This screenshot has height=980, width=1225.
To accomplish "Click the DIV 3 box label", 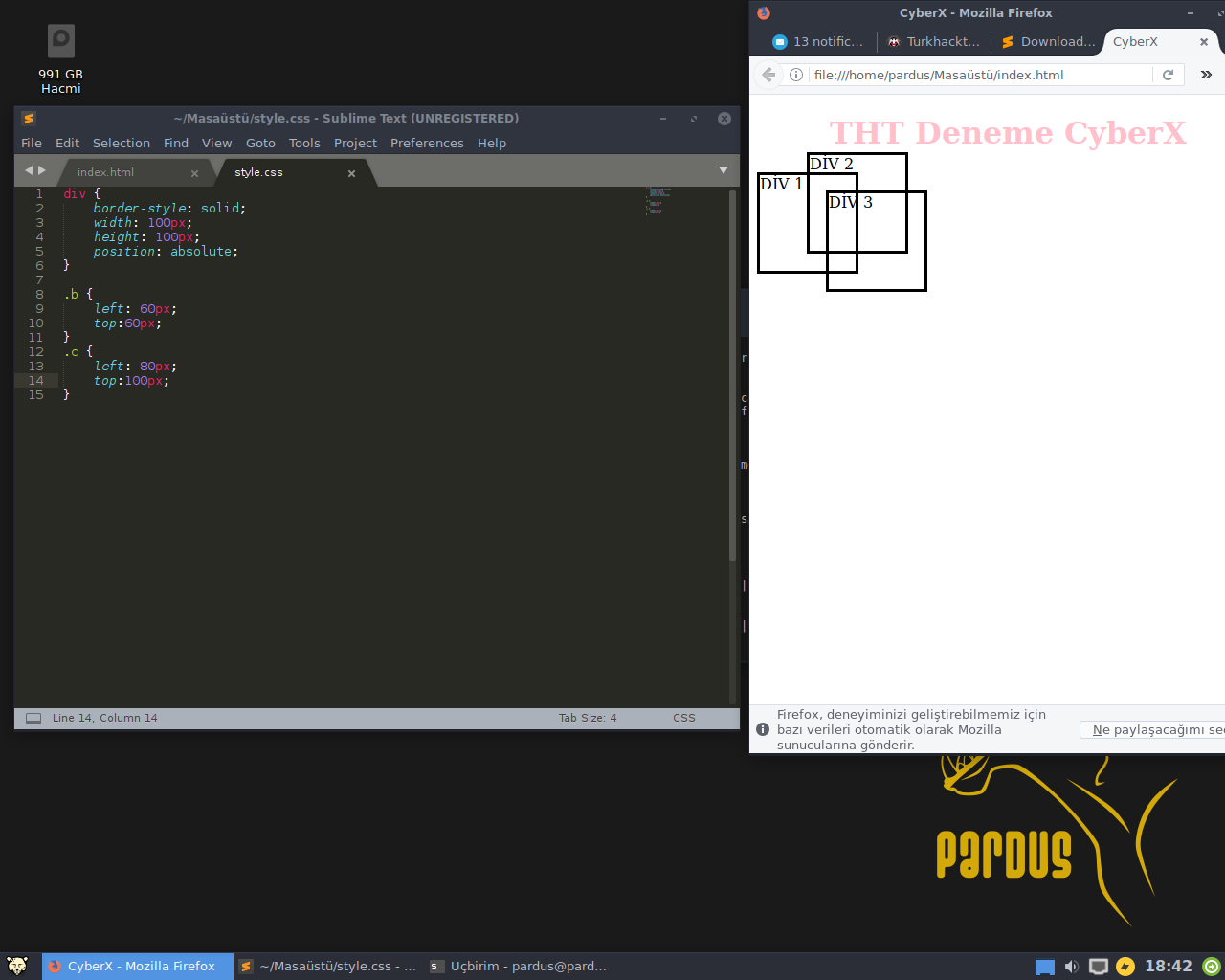I will (x=851, y=202).
